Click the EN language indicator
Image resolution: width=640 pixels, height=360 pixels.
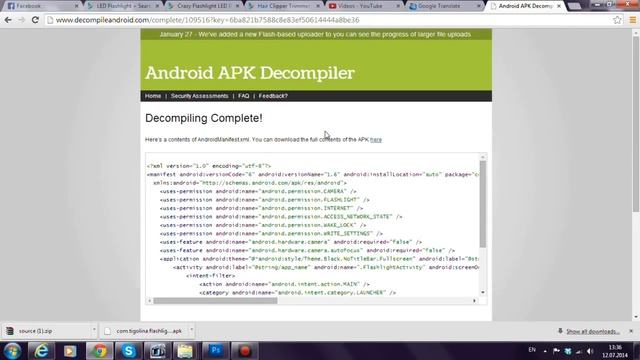[x=532, y=350]
